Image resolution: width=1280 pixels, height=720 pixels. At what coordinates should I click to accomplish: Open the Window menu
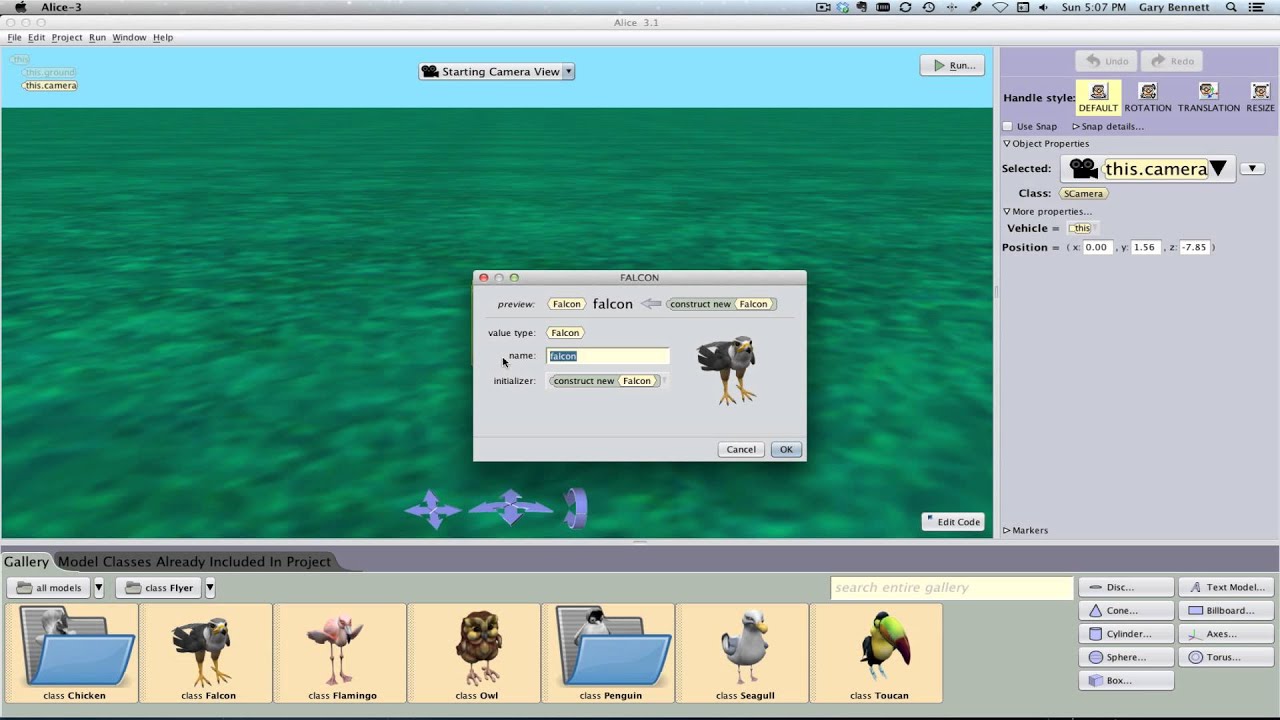(129, 37)
